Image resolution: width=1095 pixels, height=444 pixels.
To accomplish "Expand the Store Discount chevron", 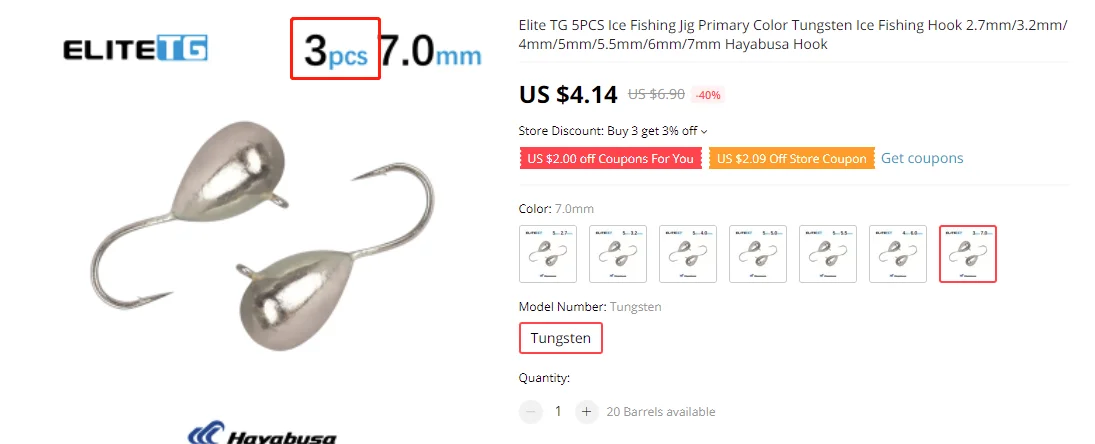I will point(704,131).
